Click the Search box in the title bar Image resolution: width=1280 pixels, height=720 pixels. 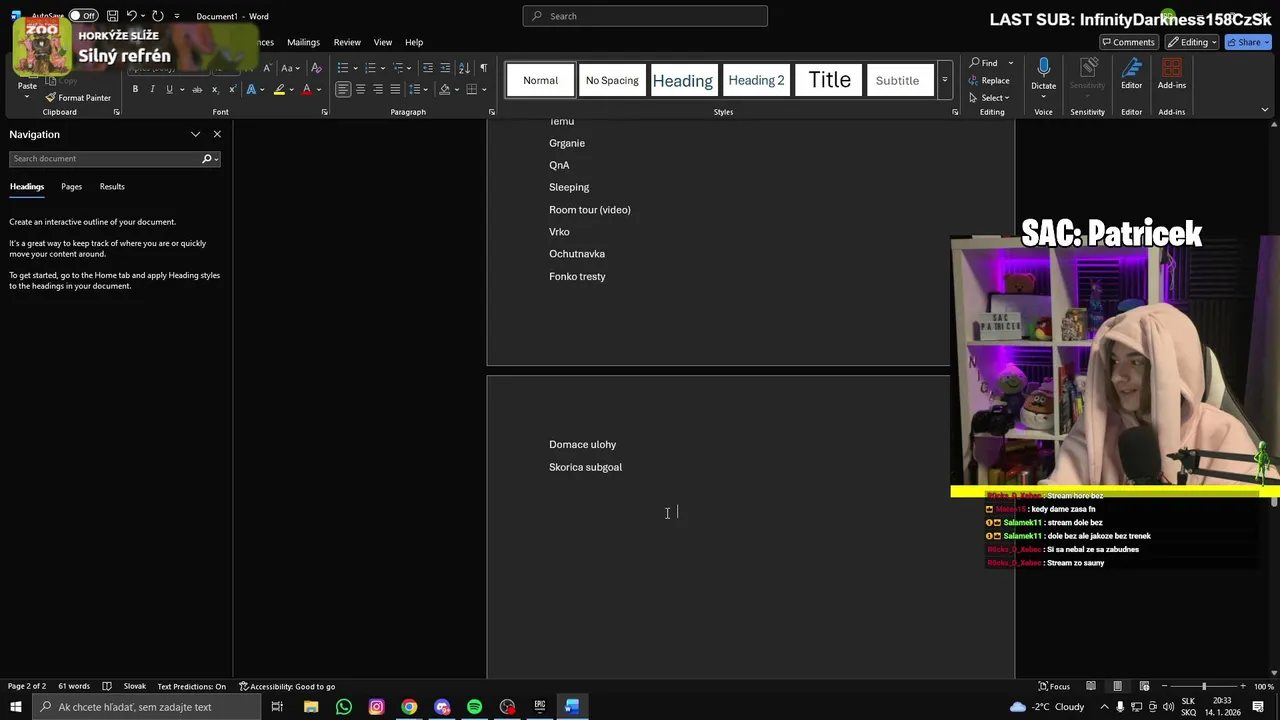[645, 16]
